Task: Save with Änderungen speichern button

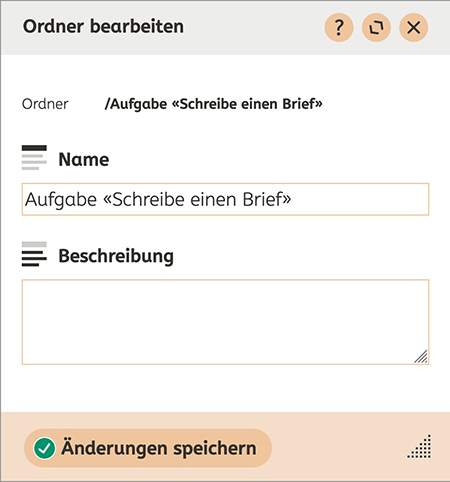Action: [x=148, y=448]
